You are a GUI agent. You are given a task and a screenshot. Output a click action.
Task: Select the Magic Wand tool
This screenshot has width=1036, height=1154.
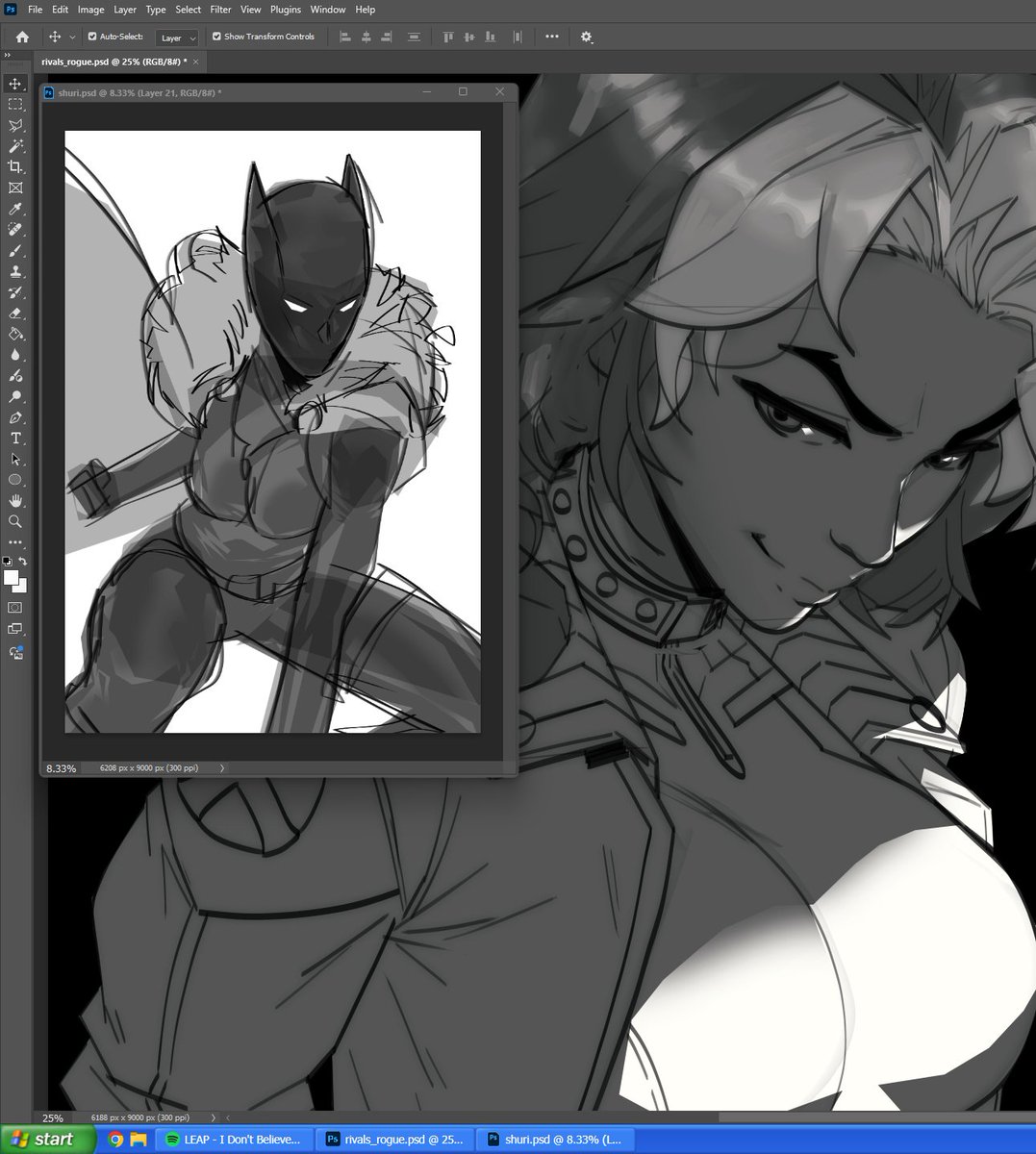pos(15,146)
